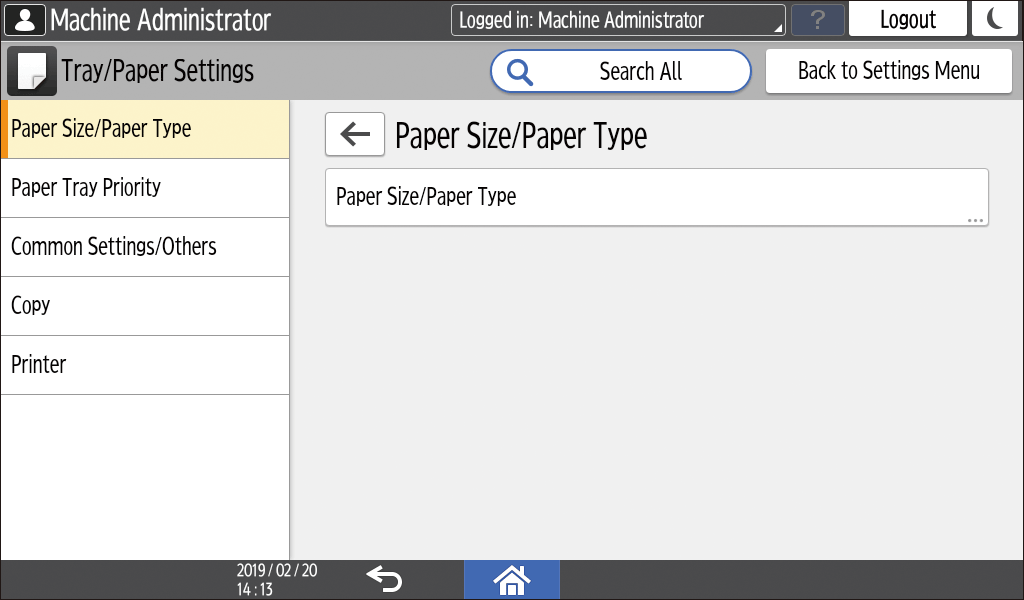Select the Copy category in the sidebar
This screenshot has width=1024, height=600.
coord(145,306)
